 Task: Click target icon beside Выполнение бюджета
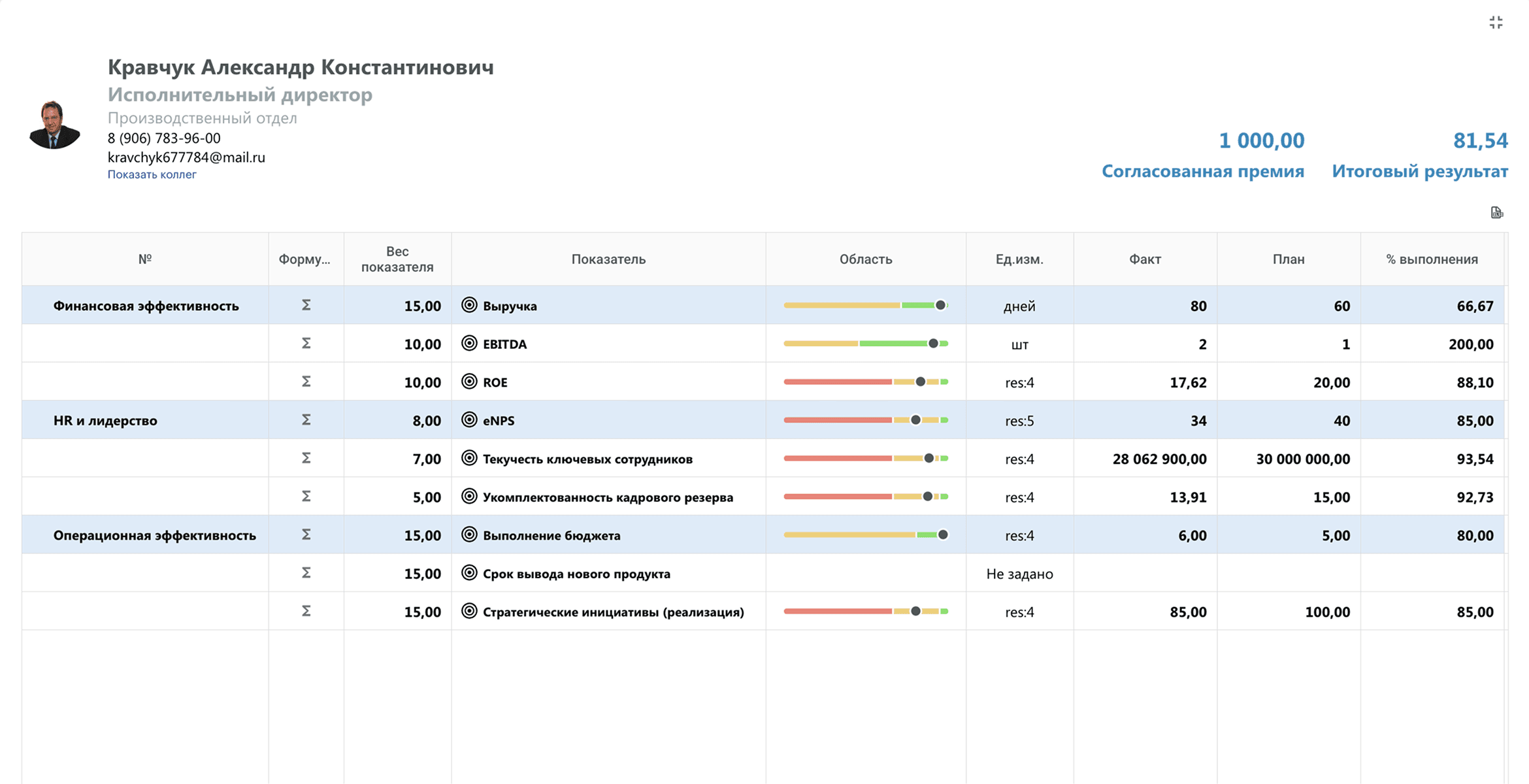click(x=469, y=534)
